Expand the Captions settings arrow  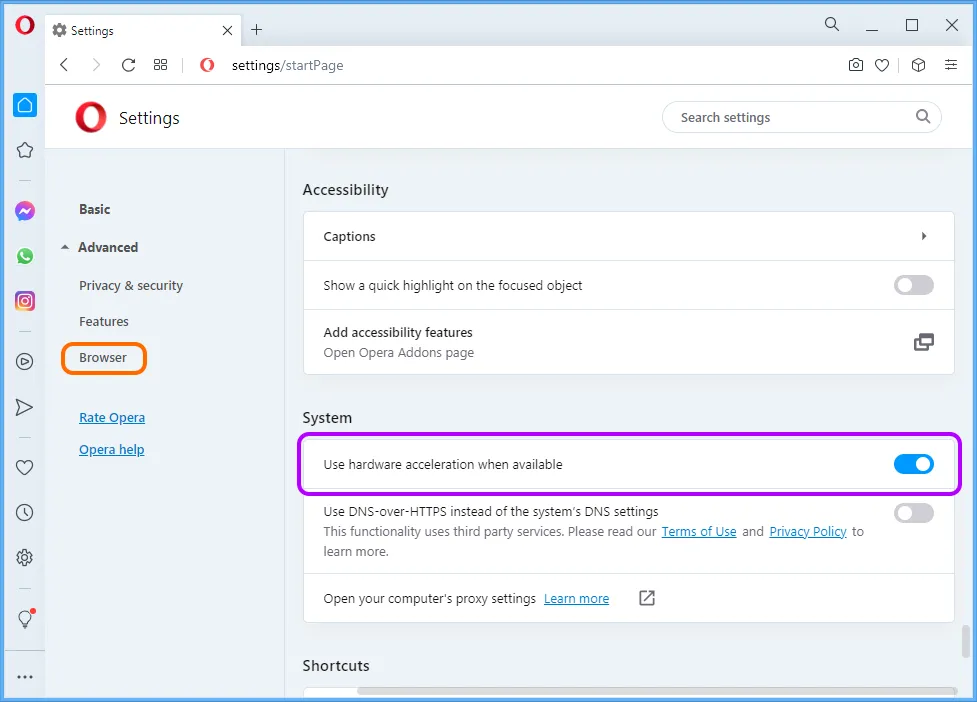point(923,236)
